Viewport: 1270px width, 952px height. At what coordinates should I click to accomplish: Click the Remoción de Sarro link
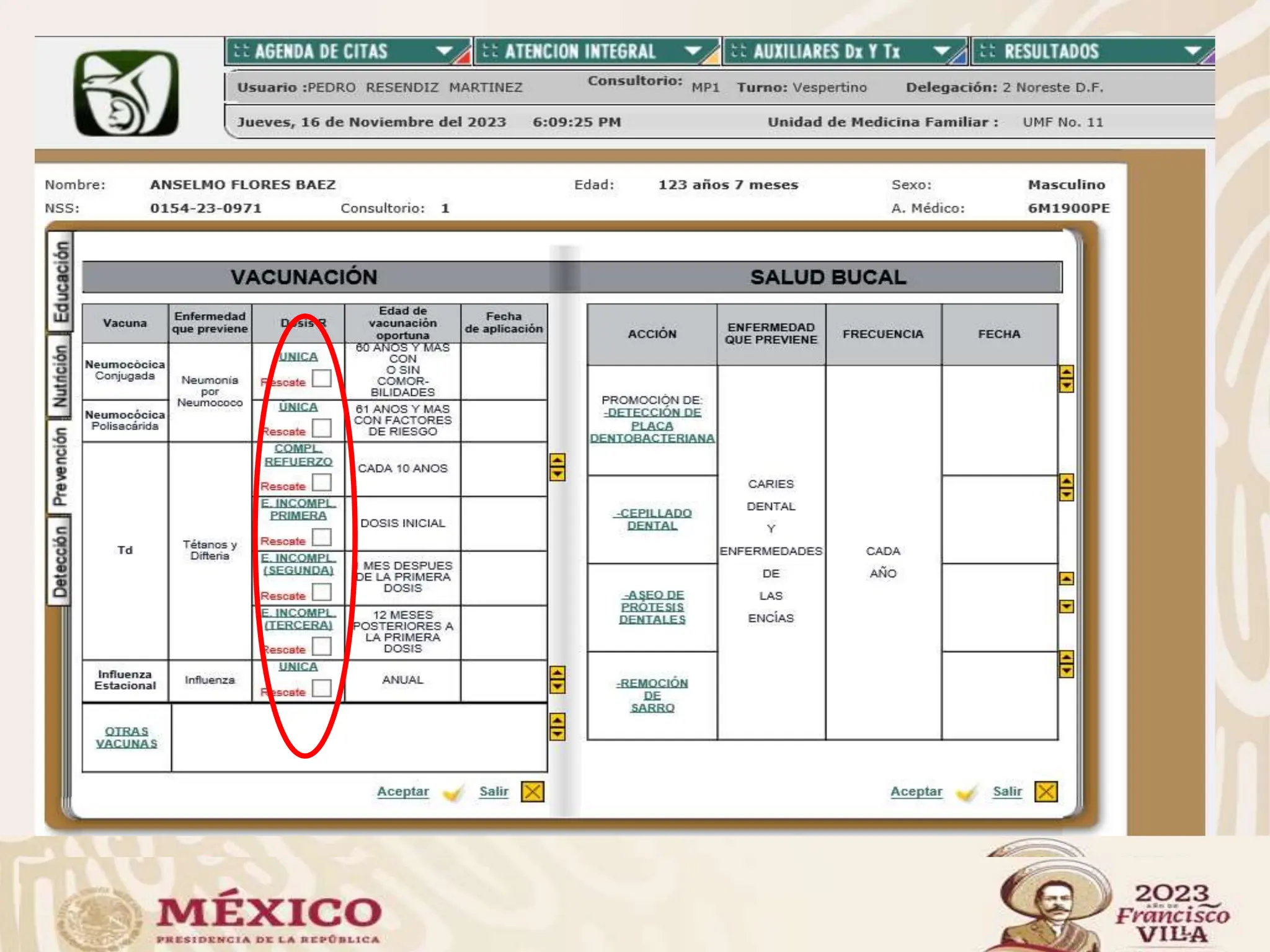click(x=652, y=695)
